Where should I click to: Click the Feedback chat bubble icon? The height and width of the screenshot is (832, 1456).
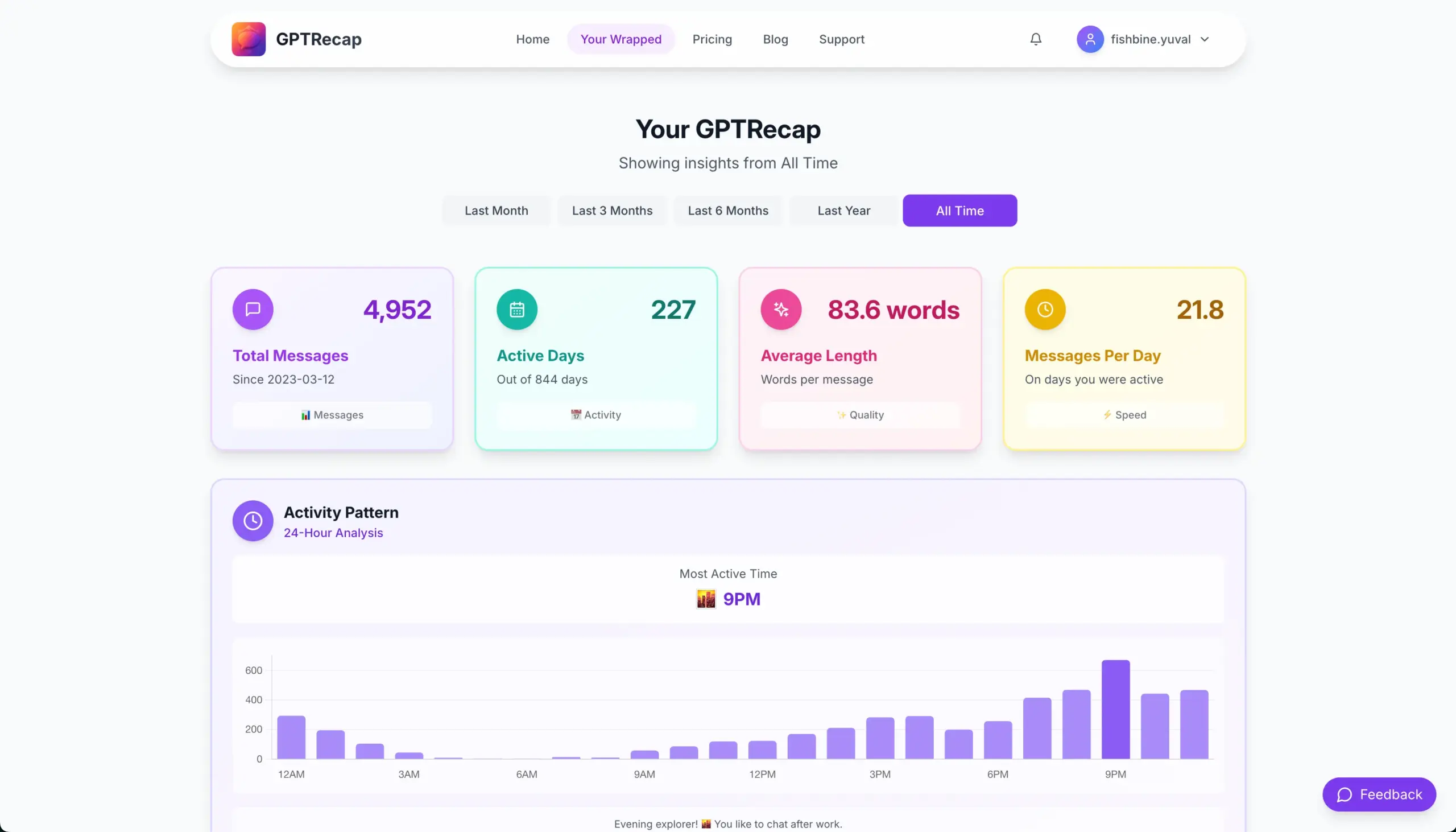pyautogui.click(x=1344, y=794)
